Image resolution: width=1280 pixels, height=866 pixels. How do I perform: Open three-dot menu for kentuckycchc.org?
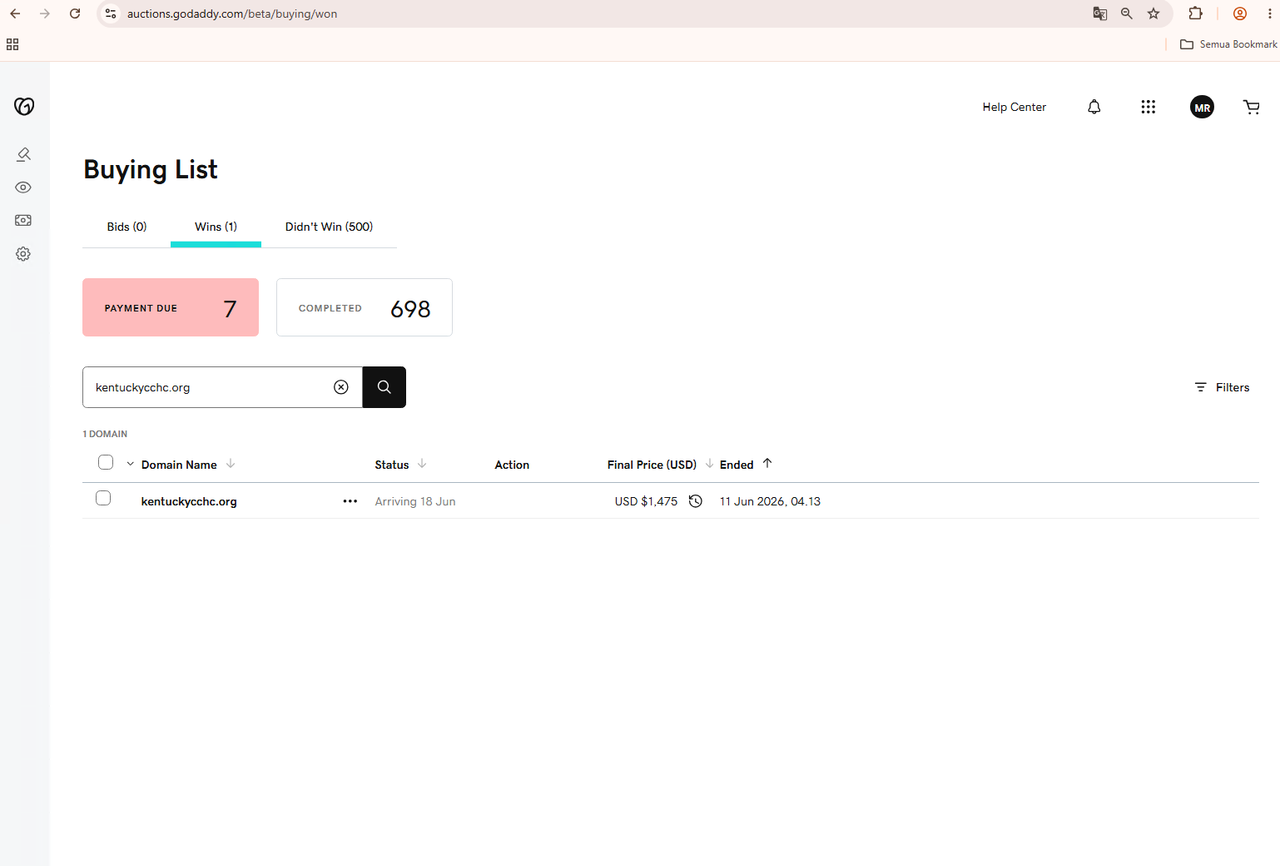click(x=350, y=501)
